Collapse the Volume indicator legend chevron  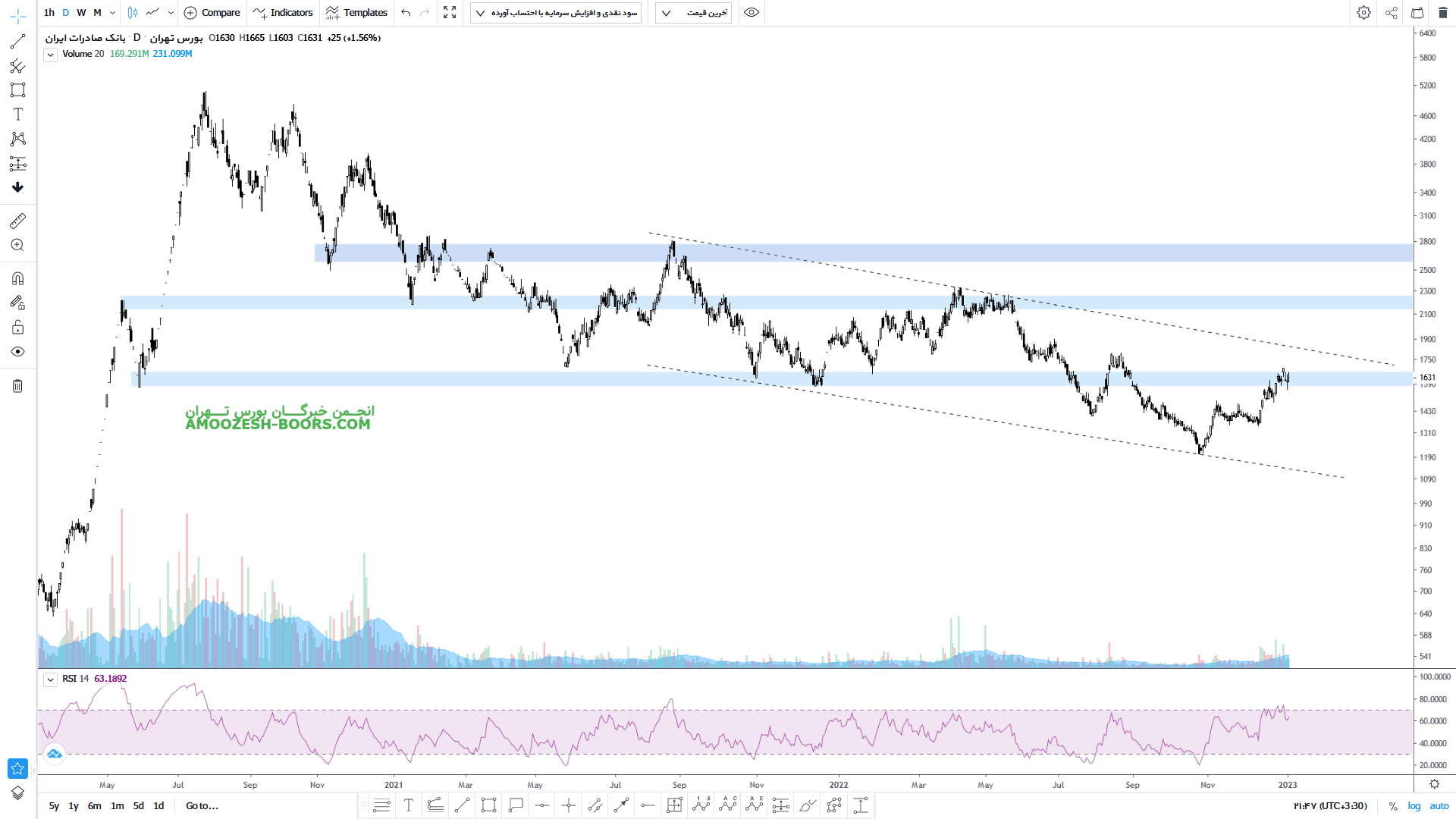pos(50,55)
